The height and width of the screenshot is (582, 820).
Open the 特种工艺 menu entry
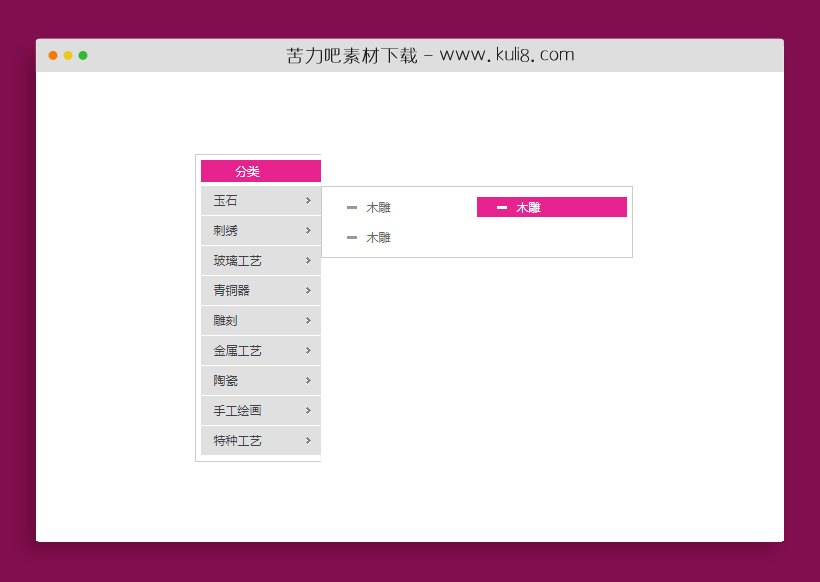[x=238, y=441]
